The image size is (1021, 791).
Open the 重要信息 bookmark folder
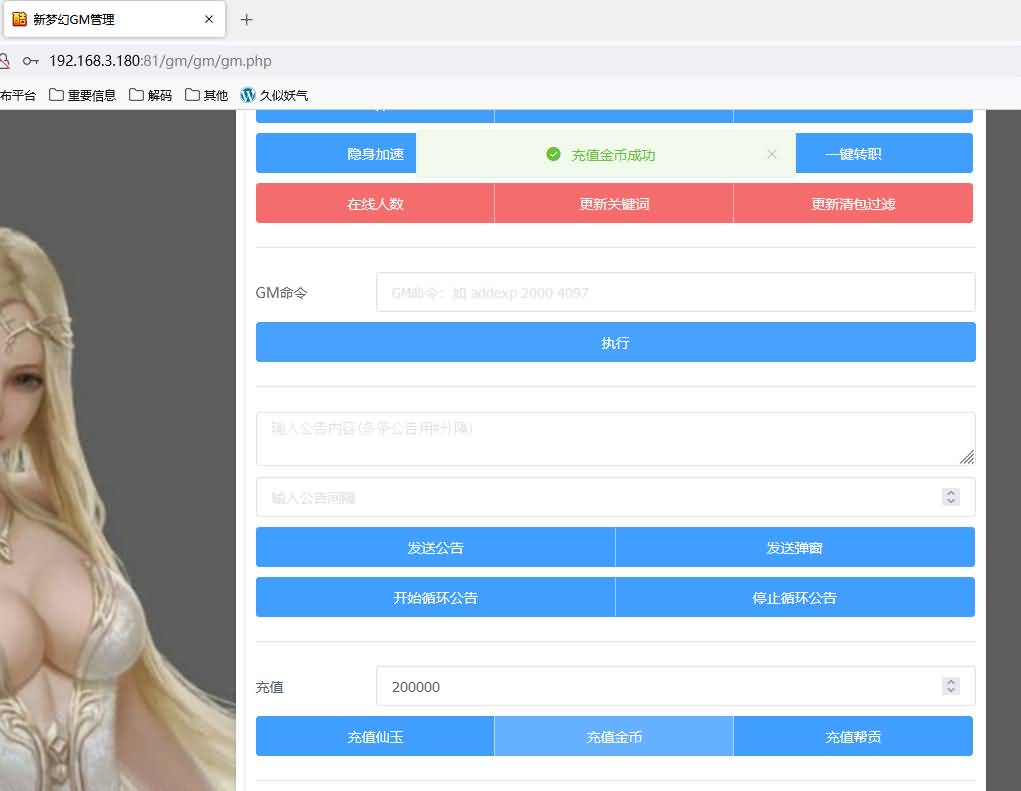coord(82,96)
